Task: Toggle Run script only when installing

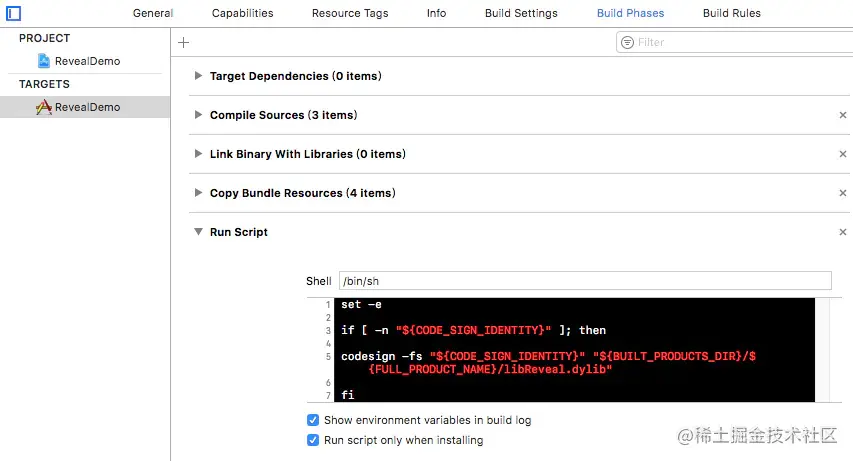Action: pyautogui.click(x=313, y=440)
